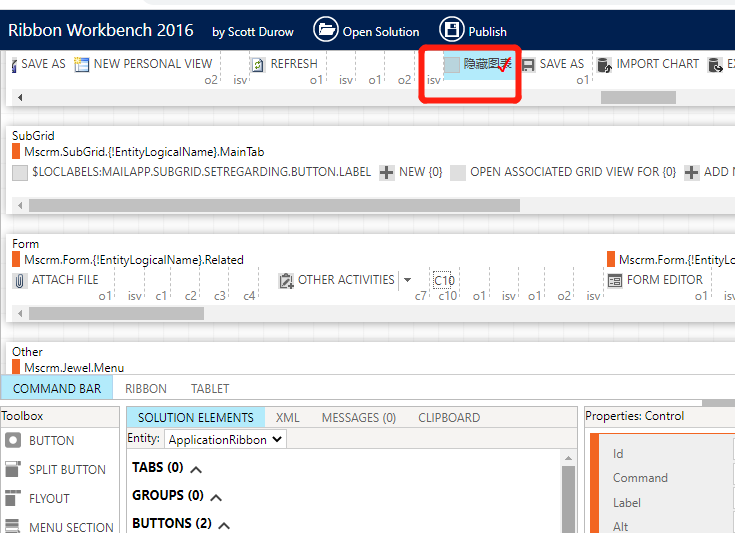Click the Publish disk icon
This screenshot has width=735, height=533.
451,30
